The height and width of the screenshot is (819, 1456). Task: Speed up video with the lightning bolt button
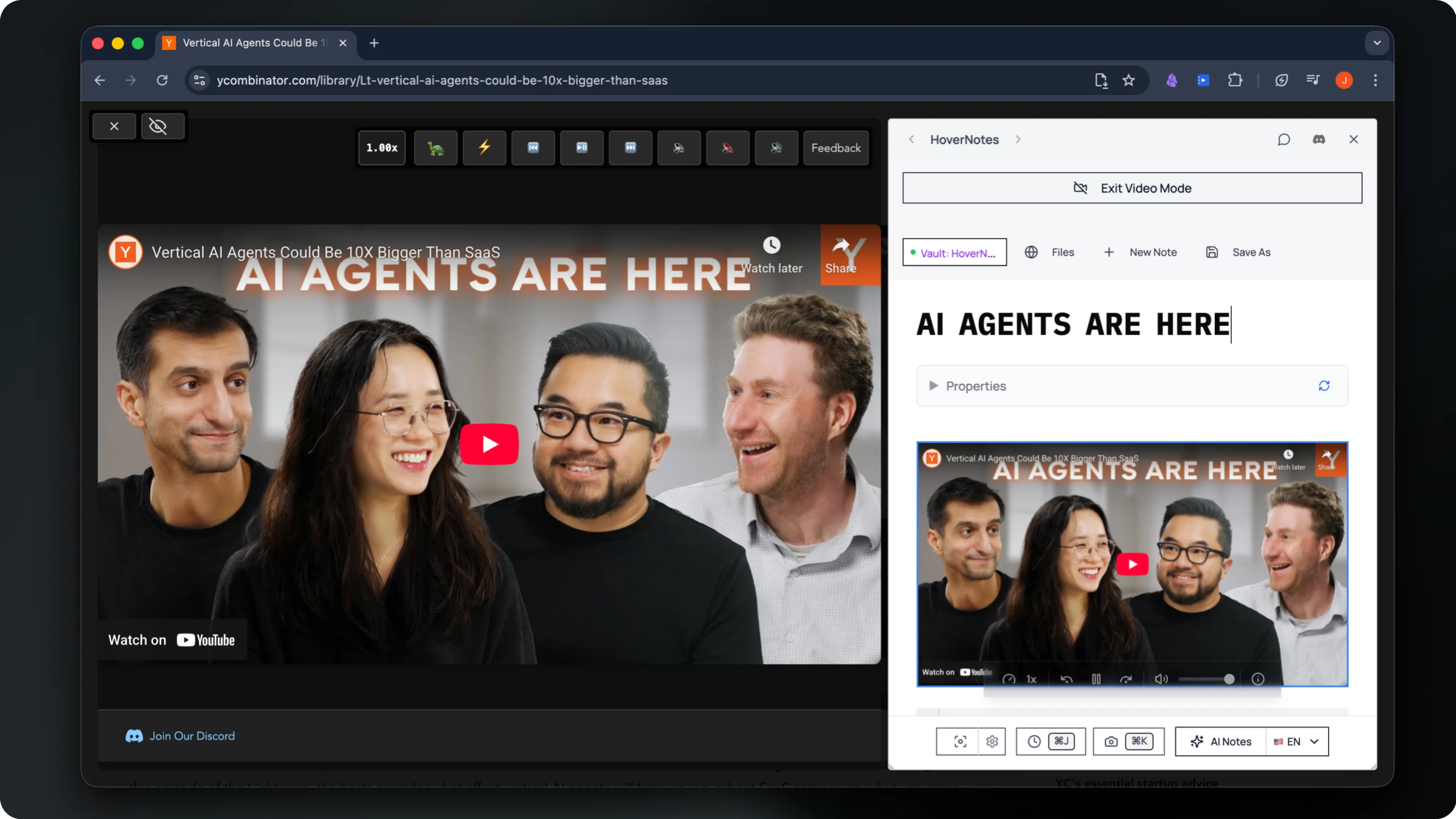485,148
